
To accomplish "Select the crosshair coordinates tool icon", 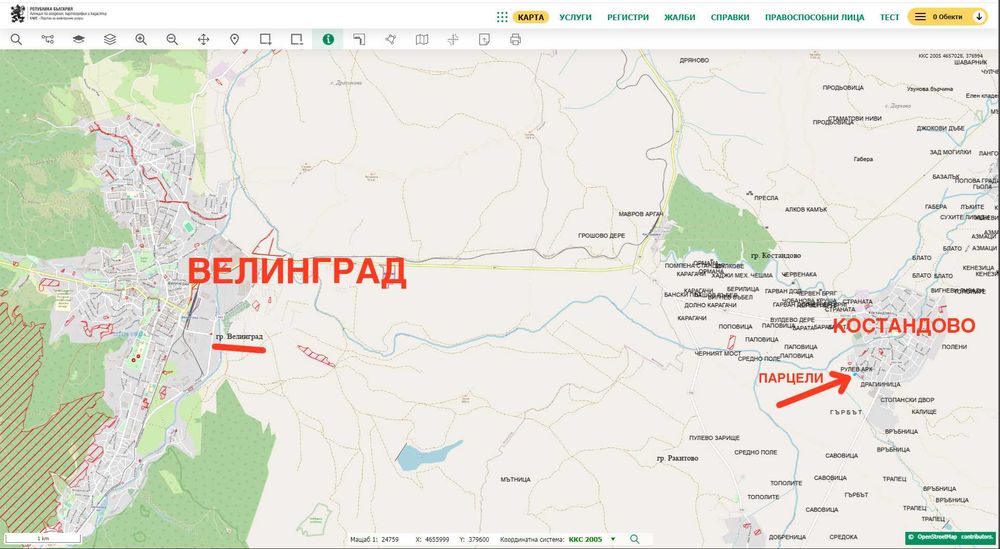I will coord(453,40).
